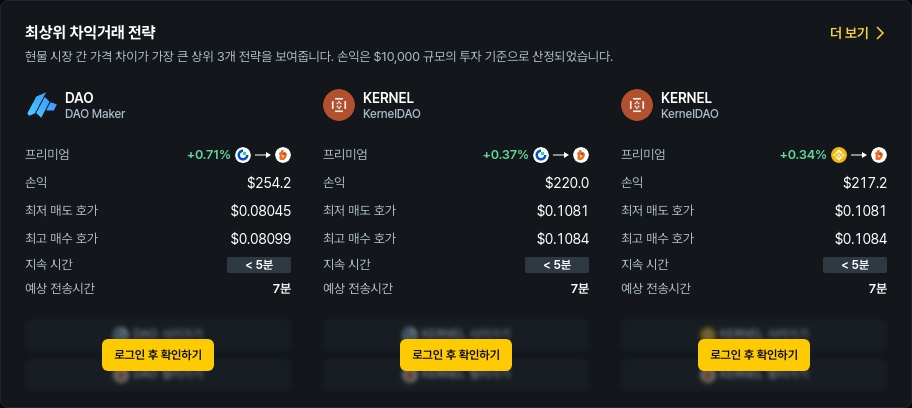This screenshot has height=408, width=912.
Task: Click the +0.71% premium value
Action: (209, 155)
